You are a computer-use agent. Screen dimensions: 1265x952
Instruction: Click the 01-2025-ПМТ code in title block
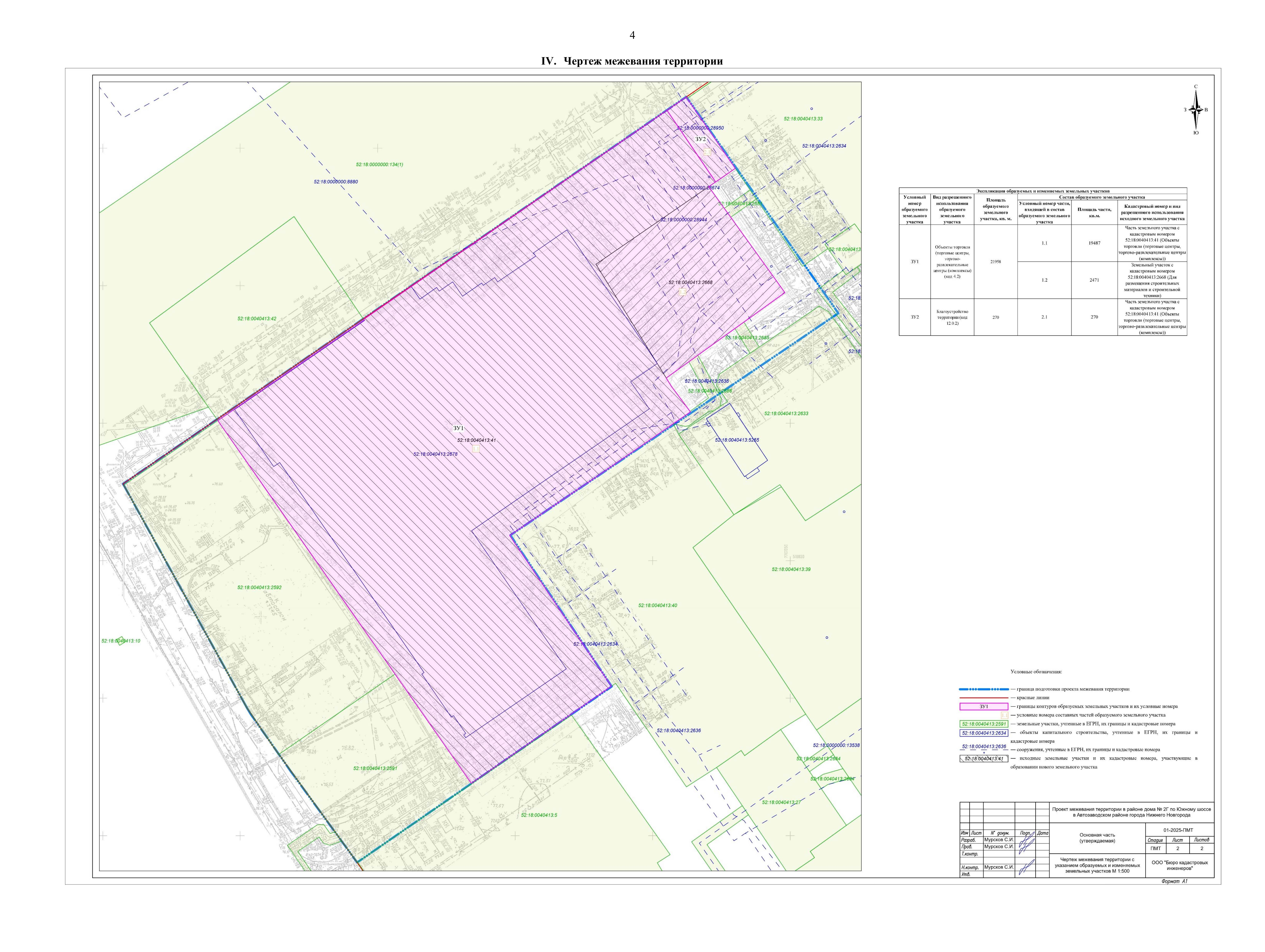point(1178,830)
